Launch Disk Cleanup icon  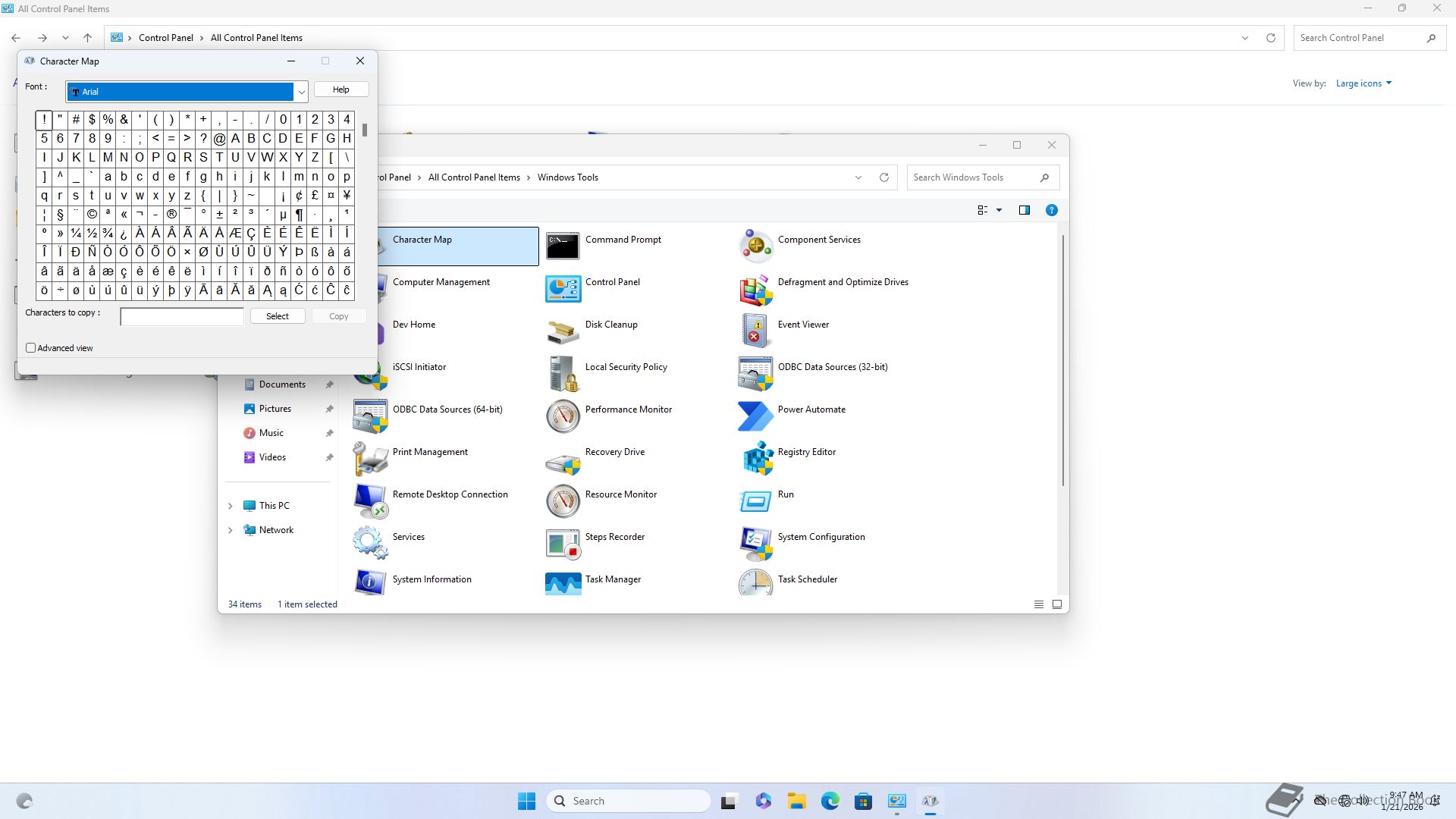(x=563, y=331)
